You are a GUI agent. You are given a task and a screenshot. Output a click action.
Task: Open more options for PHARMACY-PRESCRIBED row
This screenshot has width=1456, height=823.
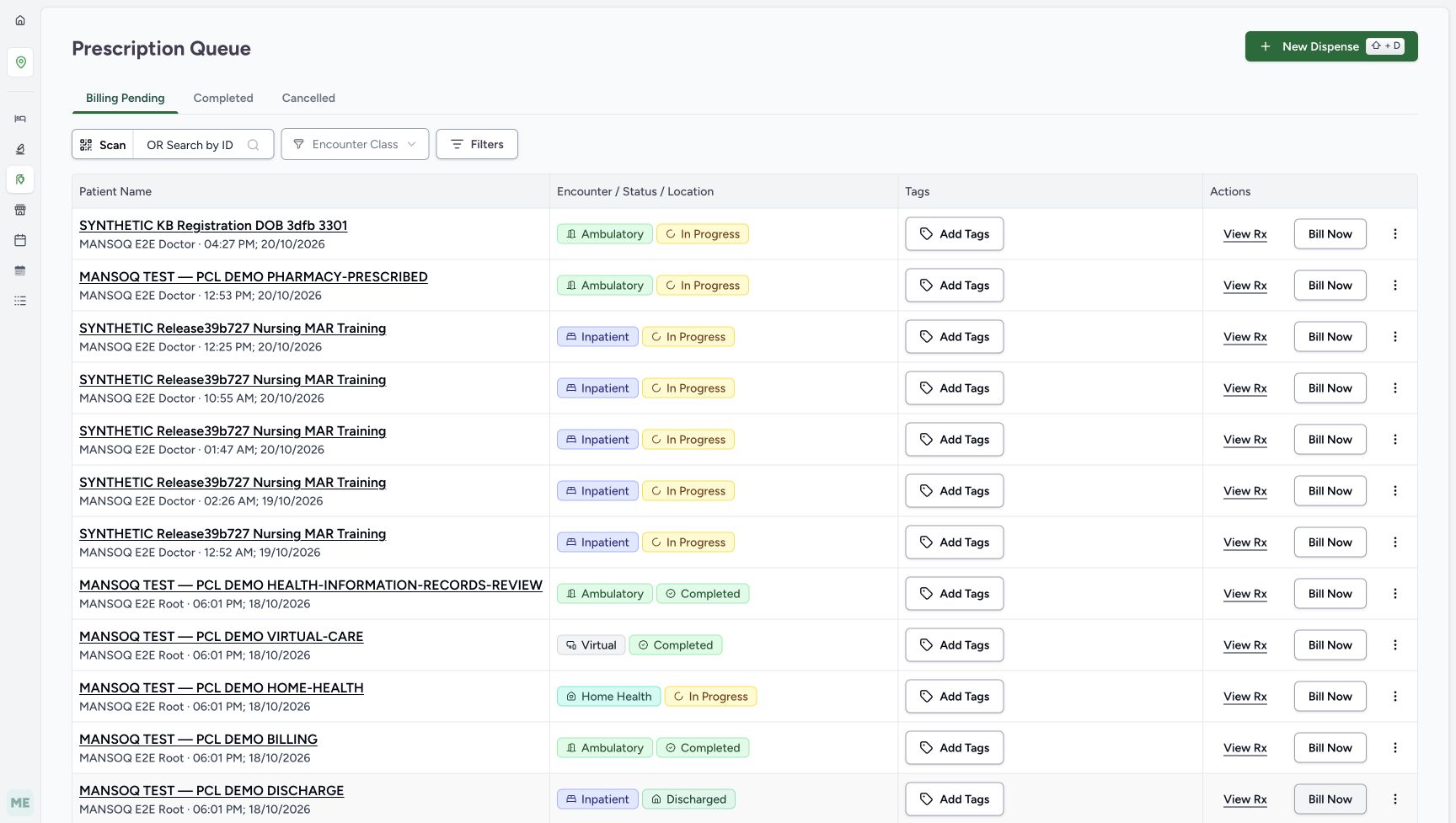1394,286
